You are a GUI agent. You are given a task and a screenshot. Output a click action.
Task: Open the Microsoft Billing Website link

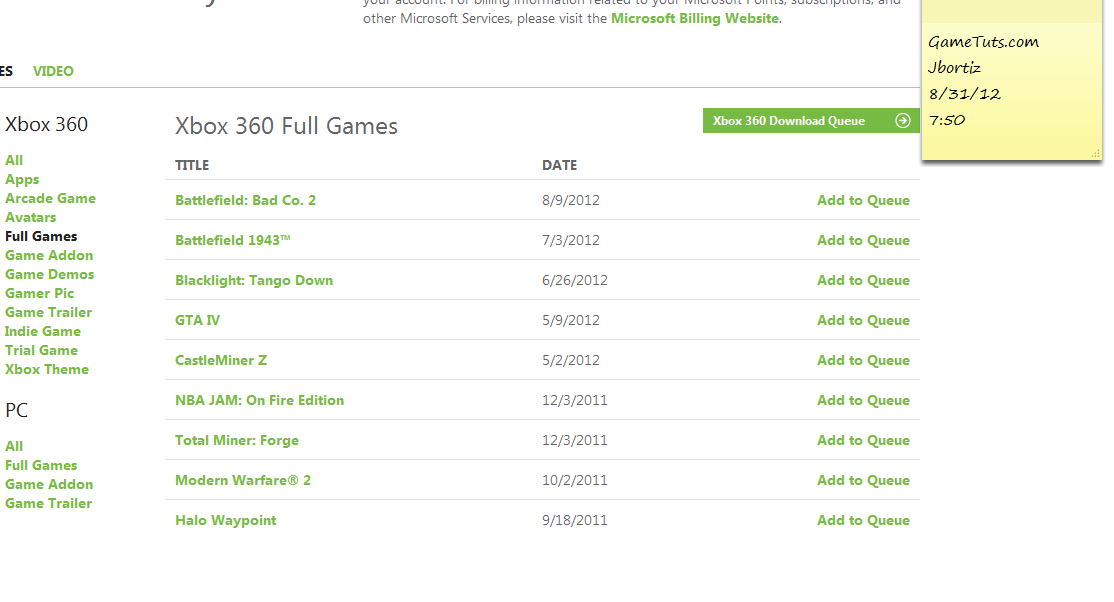pos(695,18)
